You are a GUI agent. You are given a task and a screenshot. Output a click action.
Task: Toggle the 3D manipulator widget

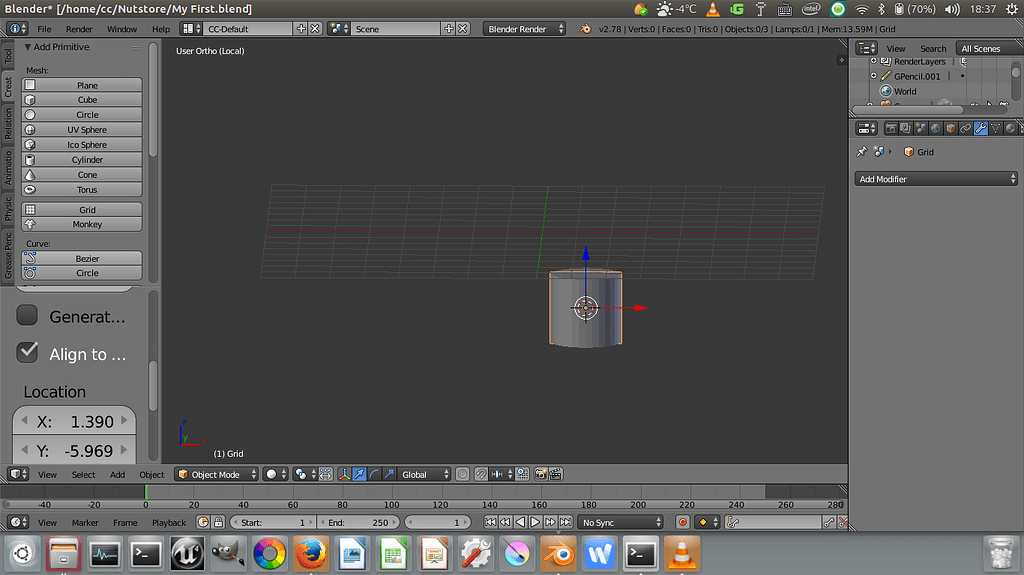click(x=344, y=474)
